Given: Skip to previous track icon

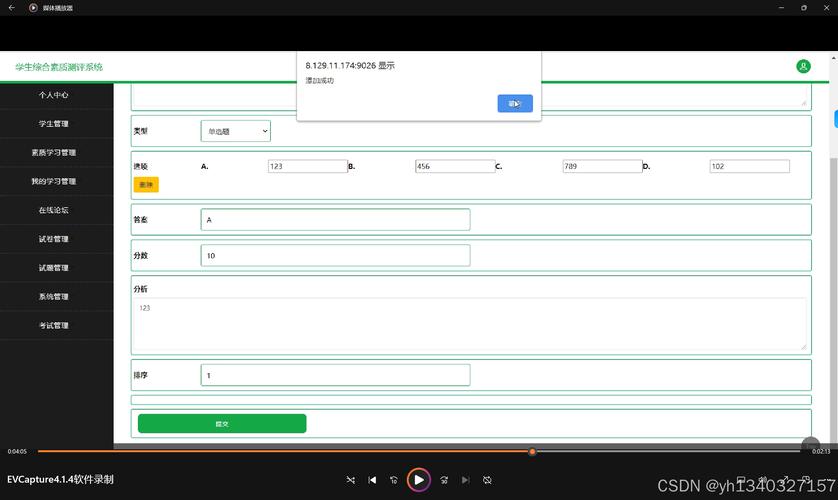Looking at the screenshot, I should tap(372, 480).
